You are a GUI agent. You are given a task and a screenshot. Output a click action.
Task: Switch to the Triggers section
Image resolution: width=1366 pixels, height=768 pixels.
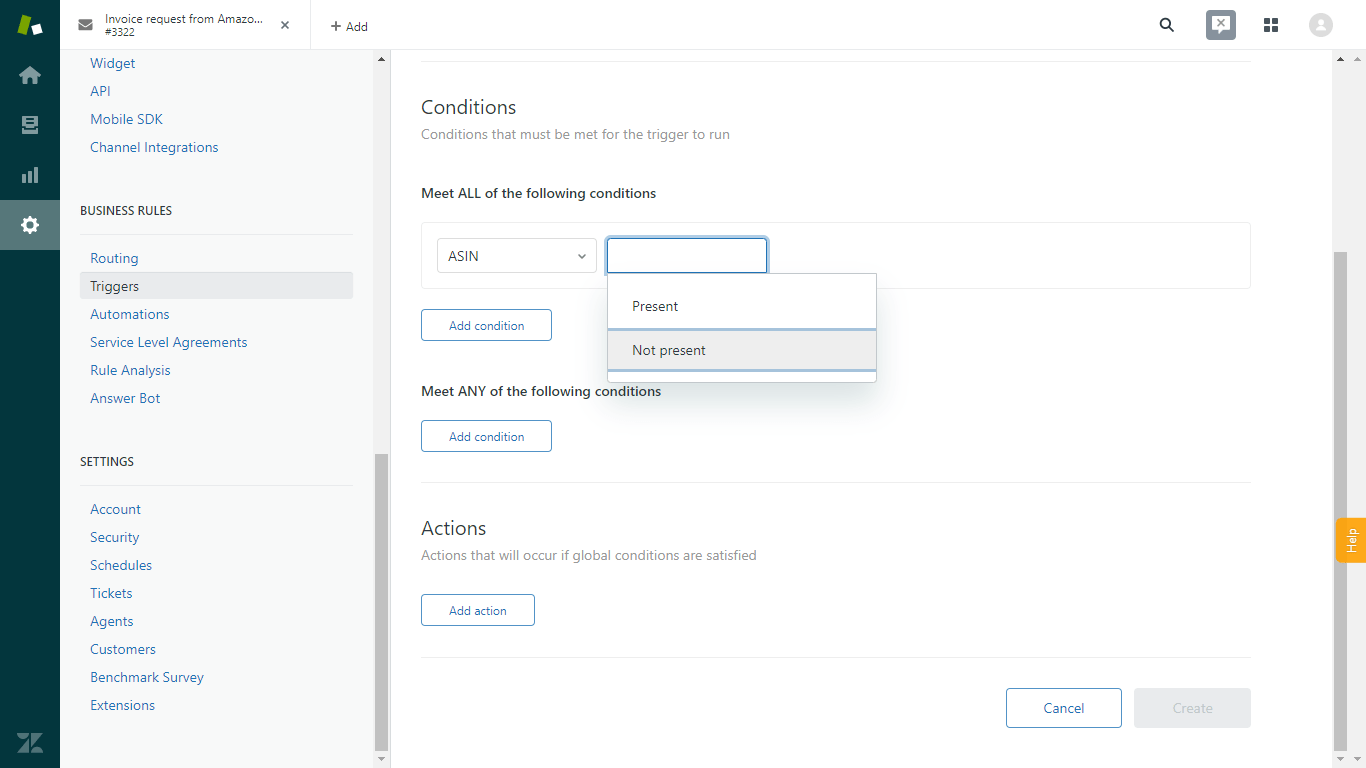point(113,285)
